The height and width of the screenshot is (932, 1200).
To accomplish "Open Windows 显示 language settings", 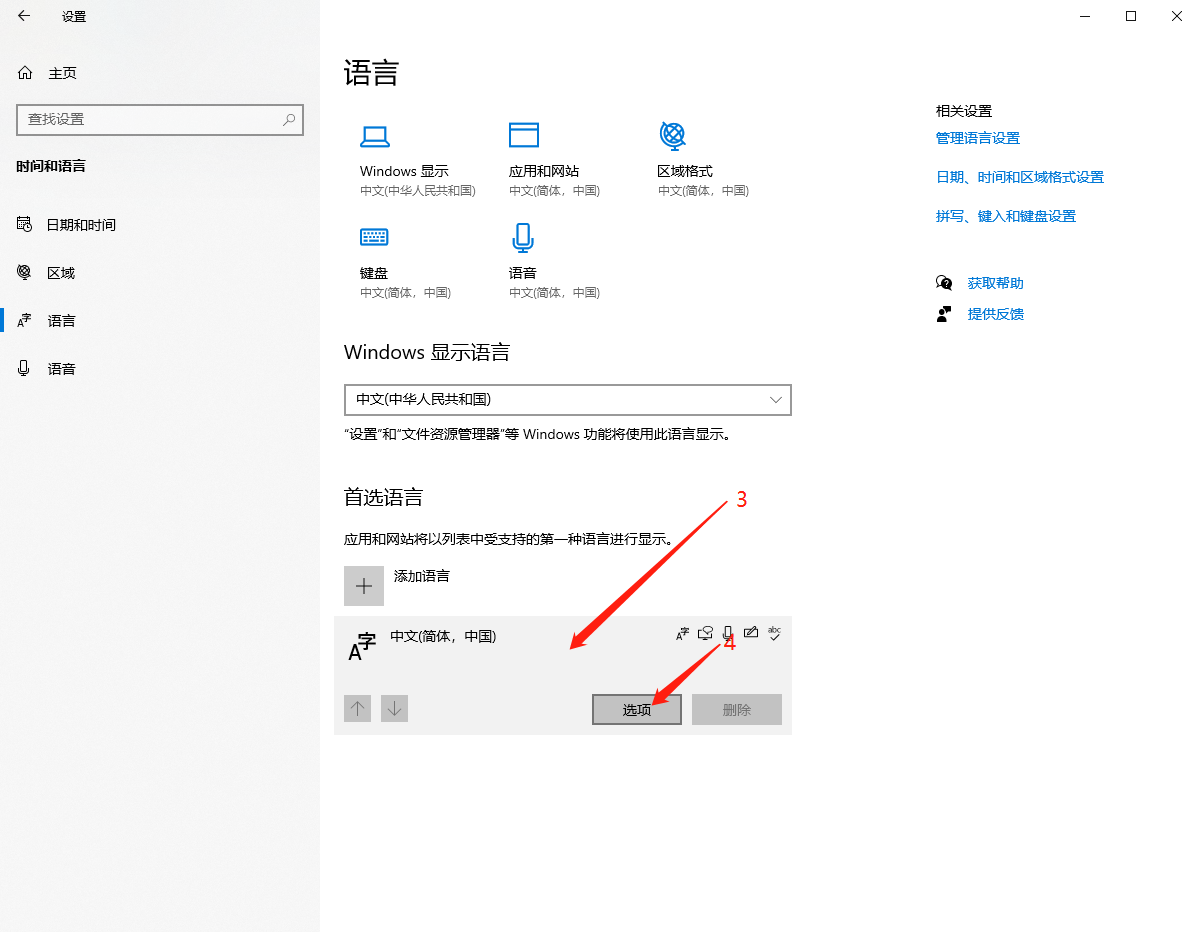I will [374, 136].
